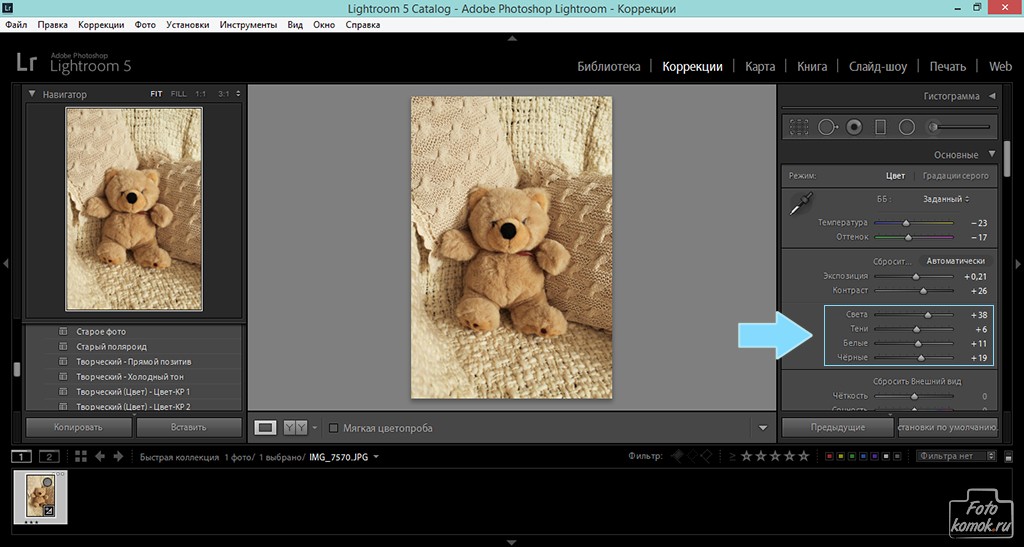Select the Graduated Filter tool
1024x547 pixels.
tap(880, 127)
